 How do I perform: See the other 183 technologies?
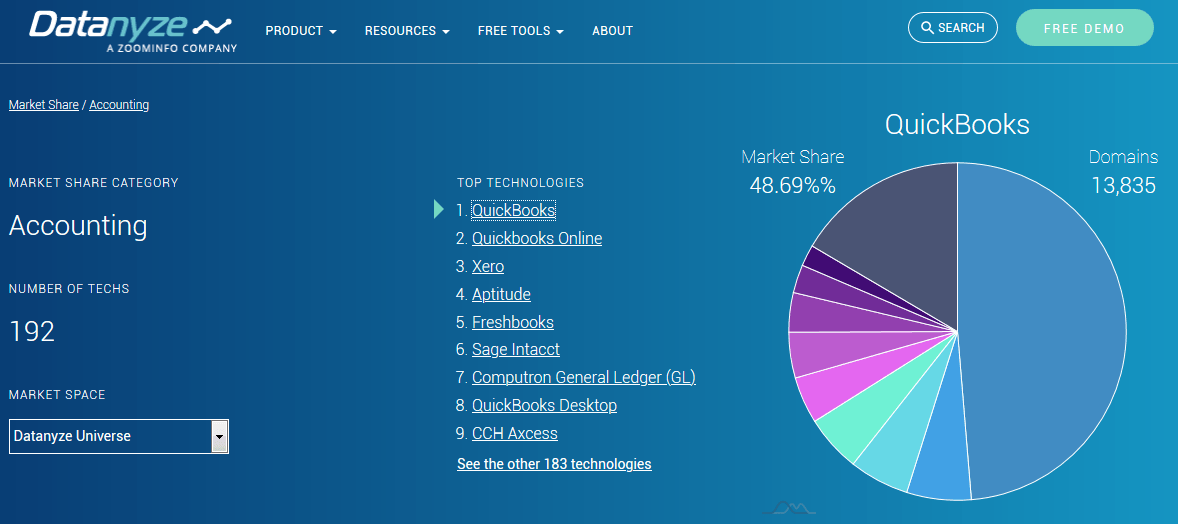coord(554,464)
